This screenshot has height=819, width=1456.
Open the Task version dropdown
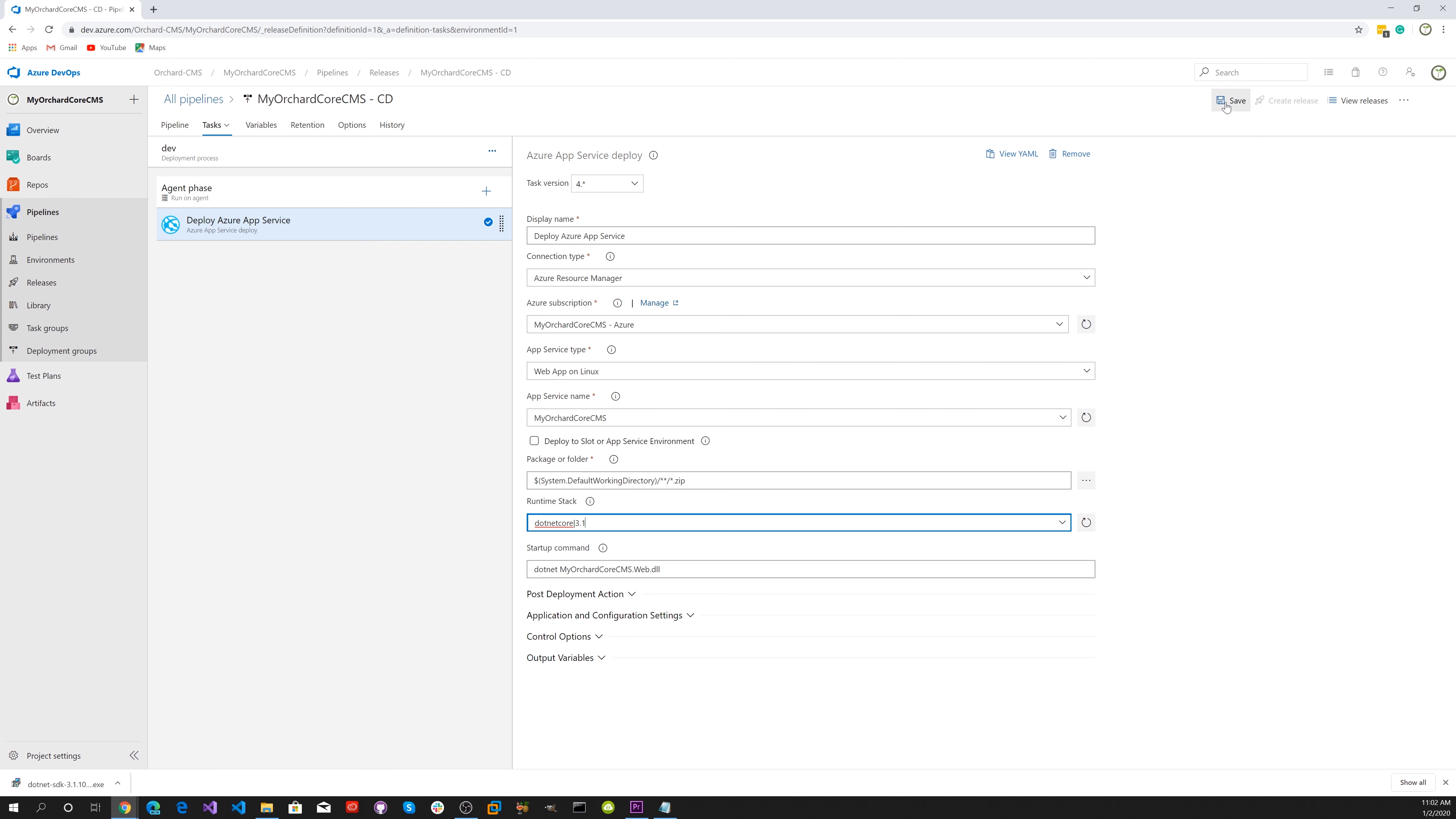[607, 183]
